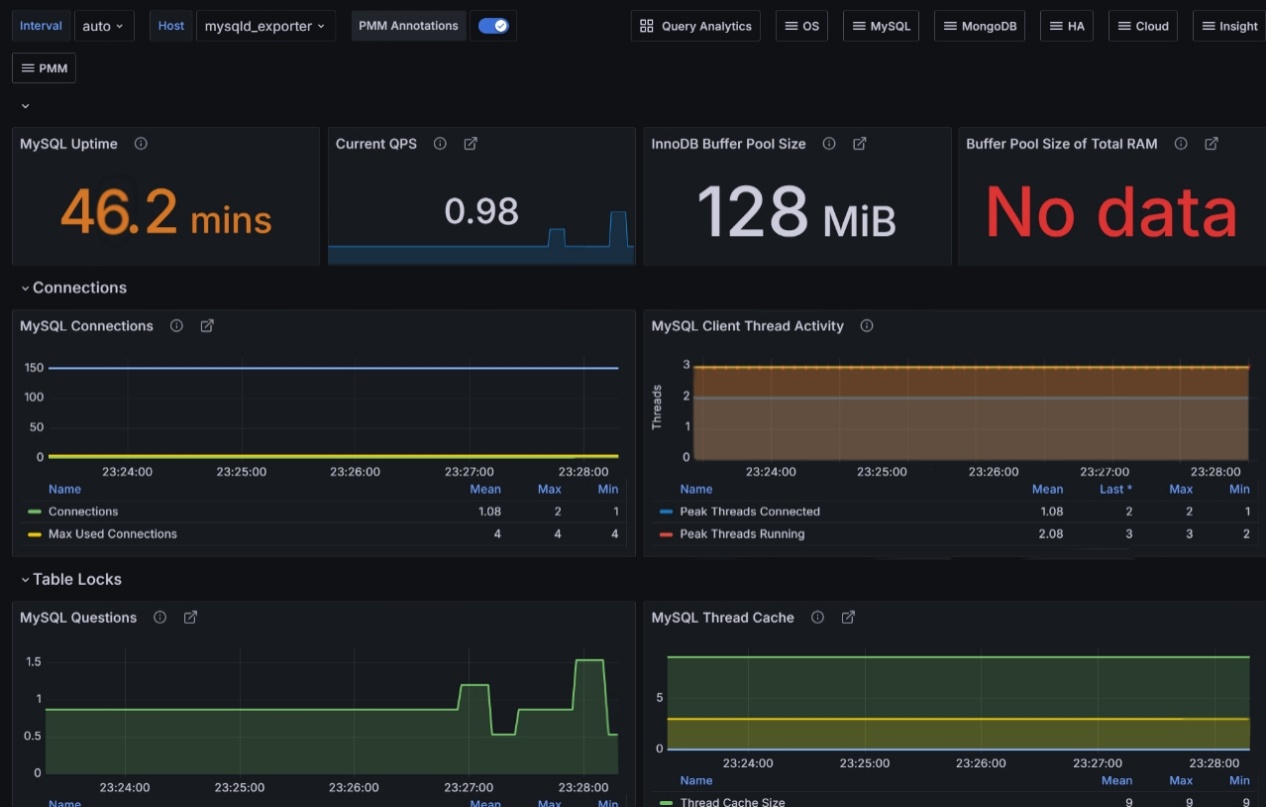Click the InnoDB Buffer Pool Size title
Image resolution: width=1266 pixels, height=807 pixels.
(729, 144)
